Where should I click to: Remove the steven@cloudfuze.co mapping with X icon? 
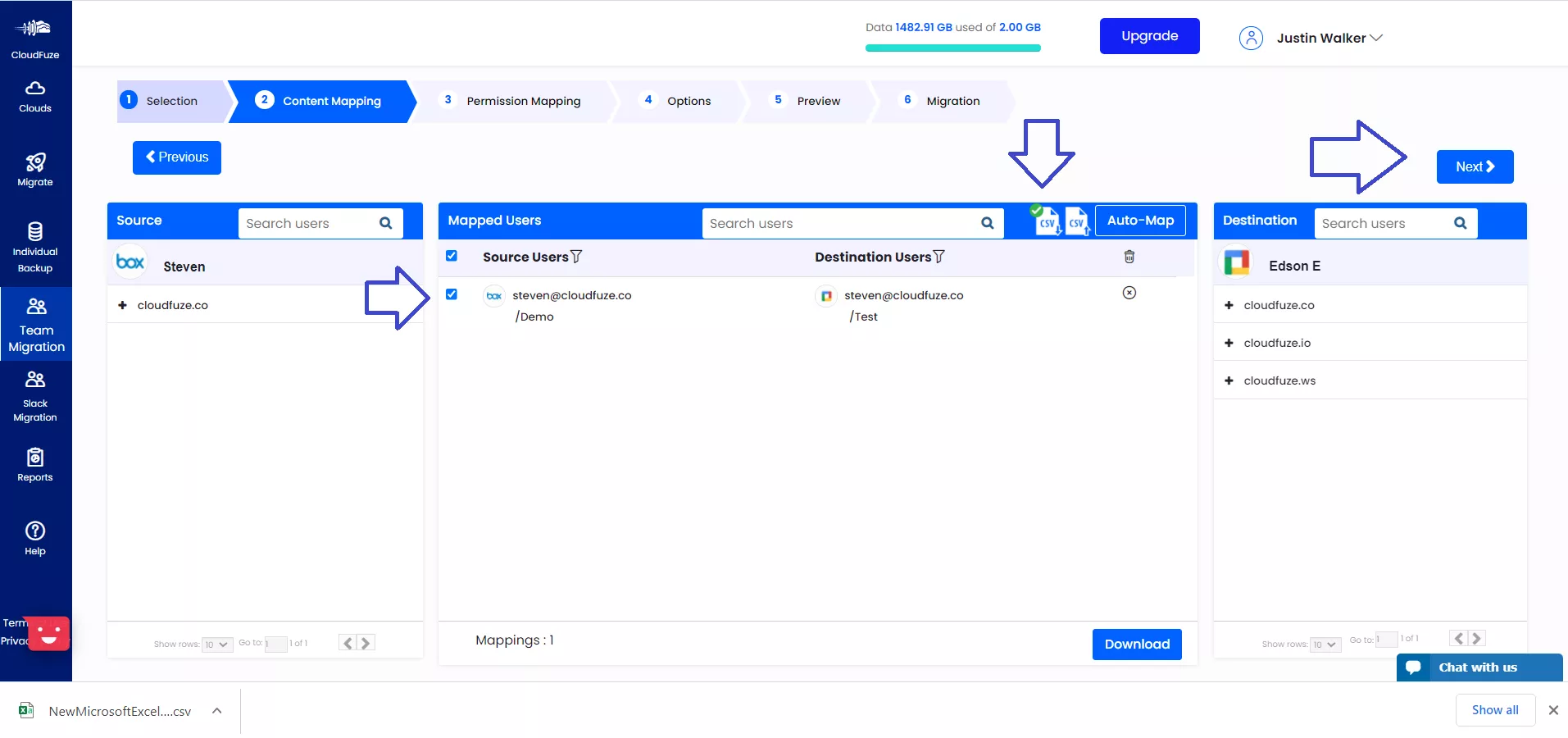coord(1129,293)
